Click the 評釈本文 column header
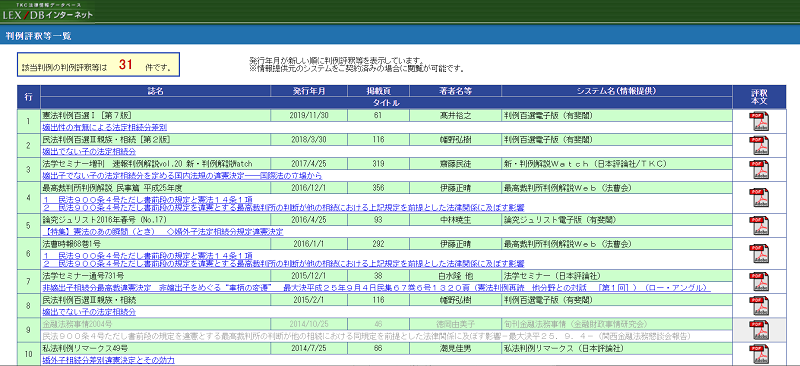Screen dimensions: 800x366 point(759,97)
